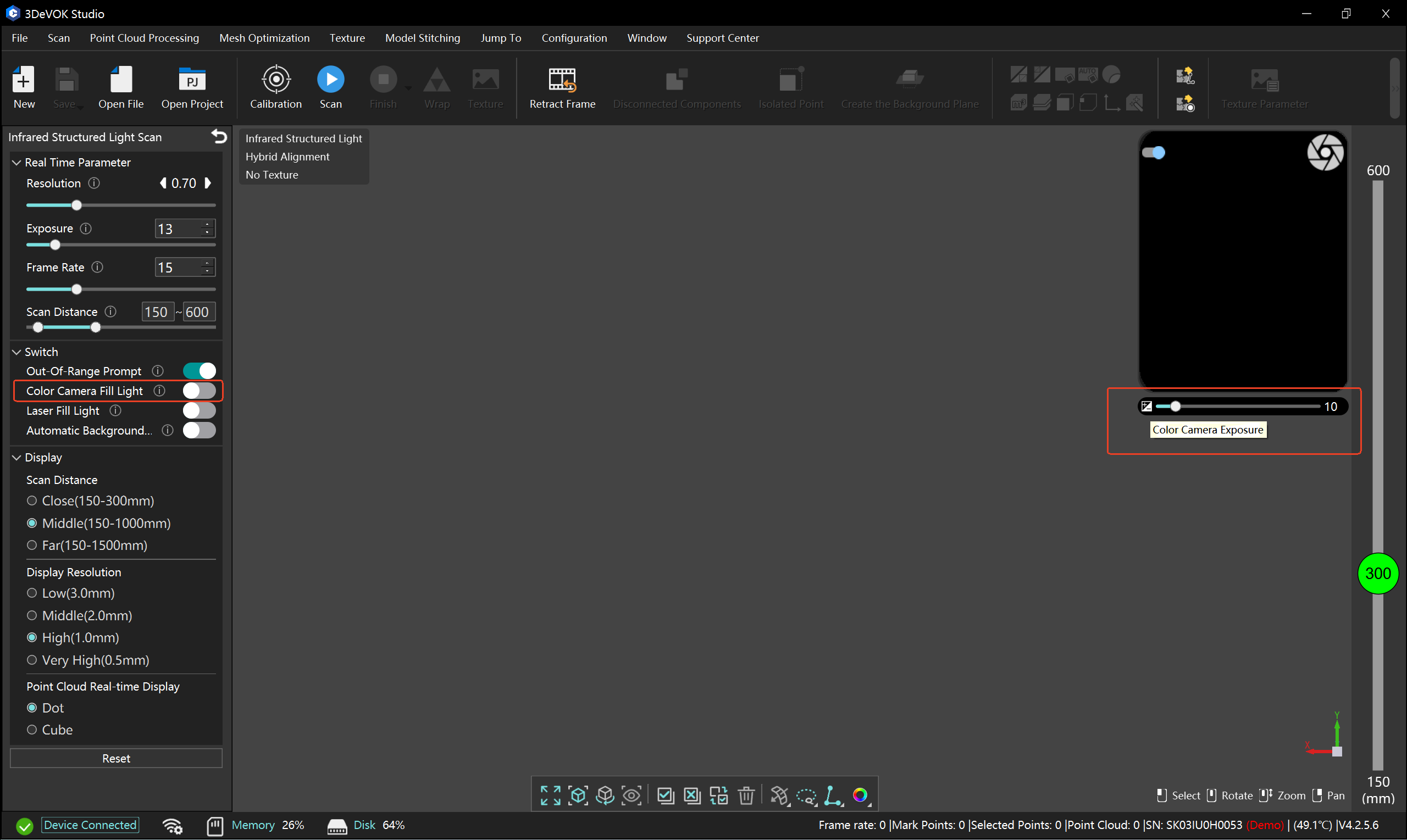Decrease resolution with left arrow
The height and width of the screenshot is (840, 1407).
tap(164, 183)
